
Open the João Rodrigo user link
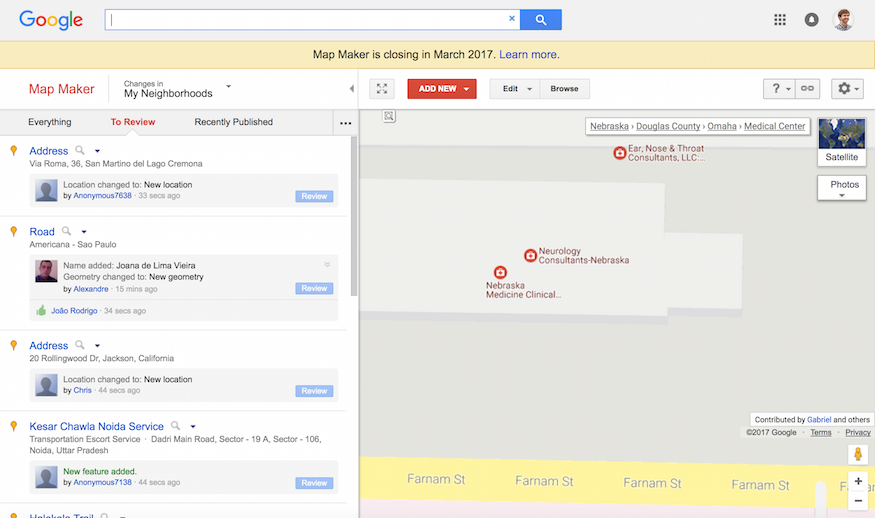coord(74,311)
